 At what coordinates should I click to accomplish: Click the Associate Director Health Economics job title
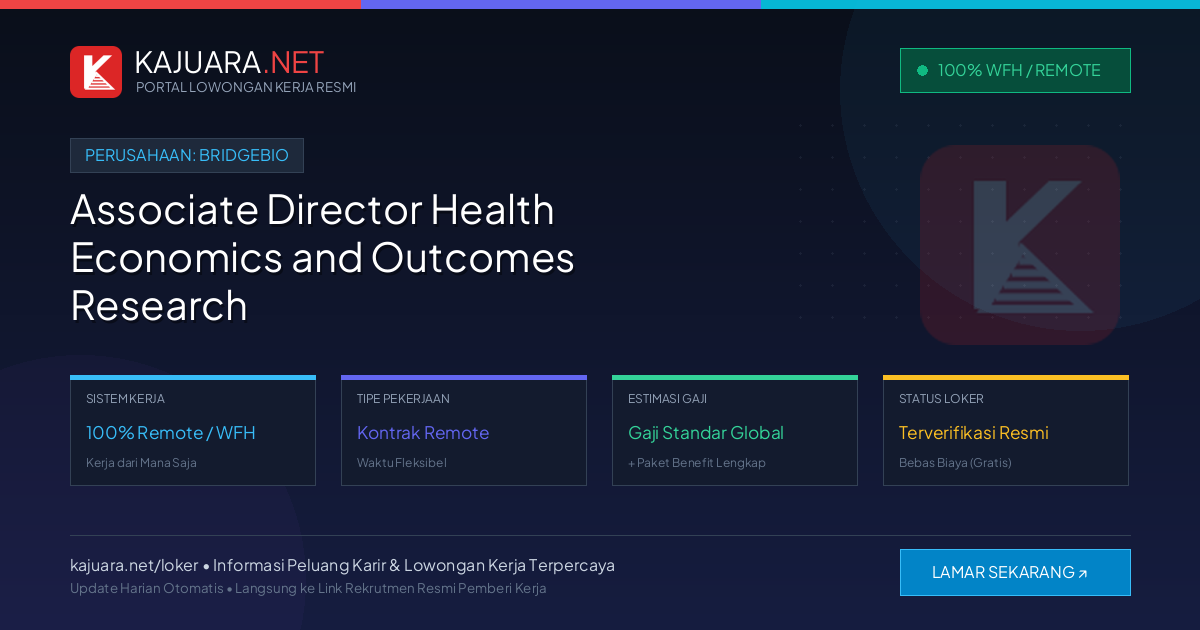click(x=322, y=257)
